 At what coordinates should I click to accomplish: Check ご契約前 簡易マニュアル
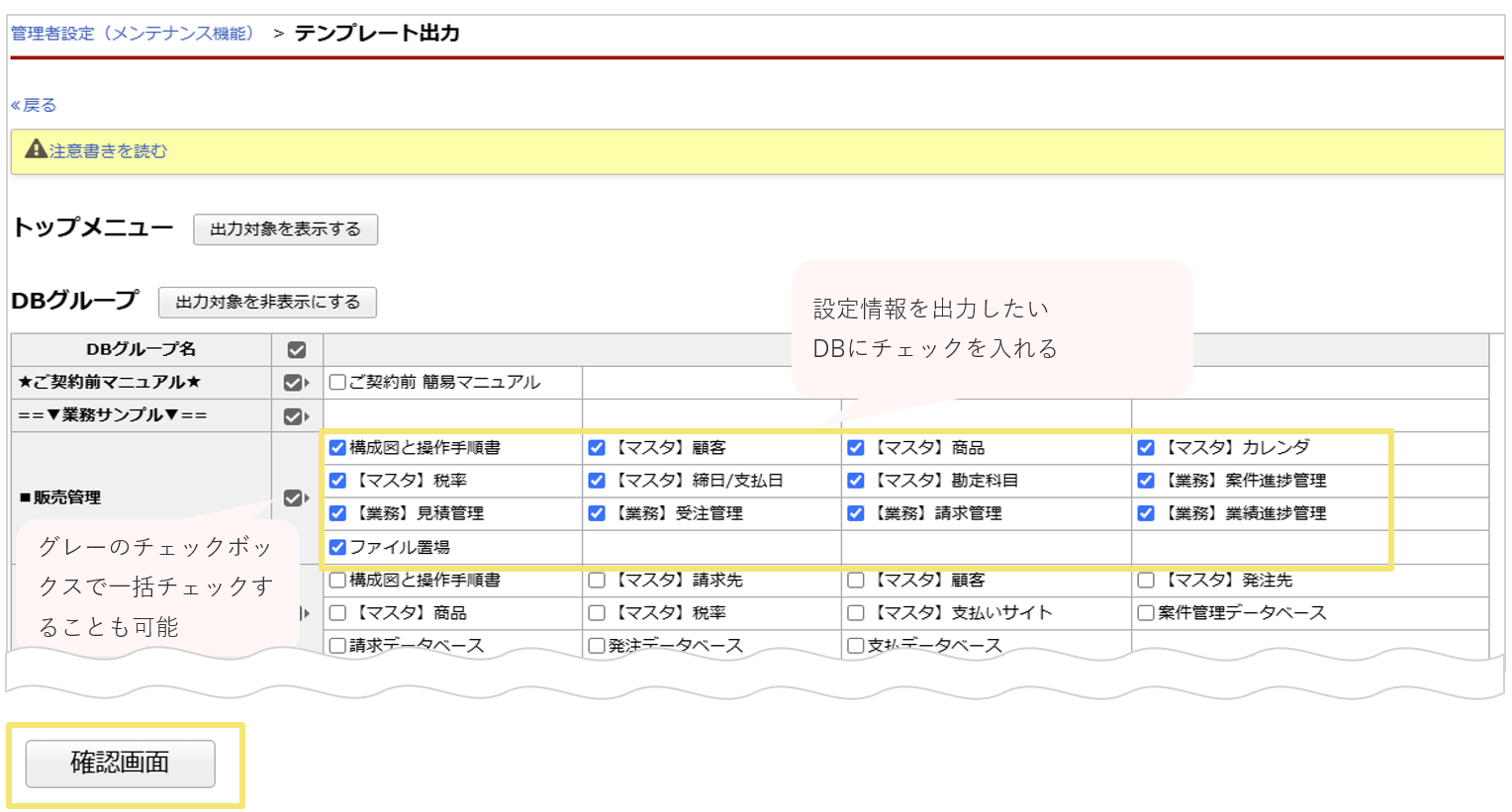tap(336, 383)
